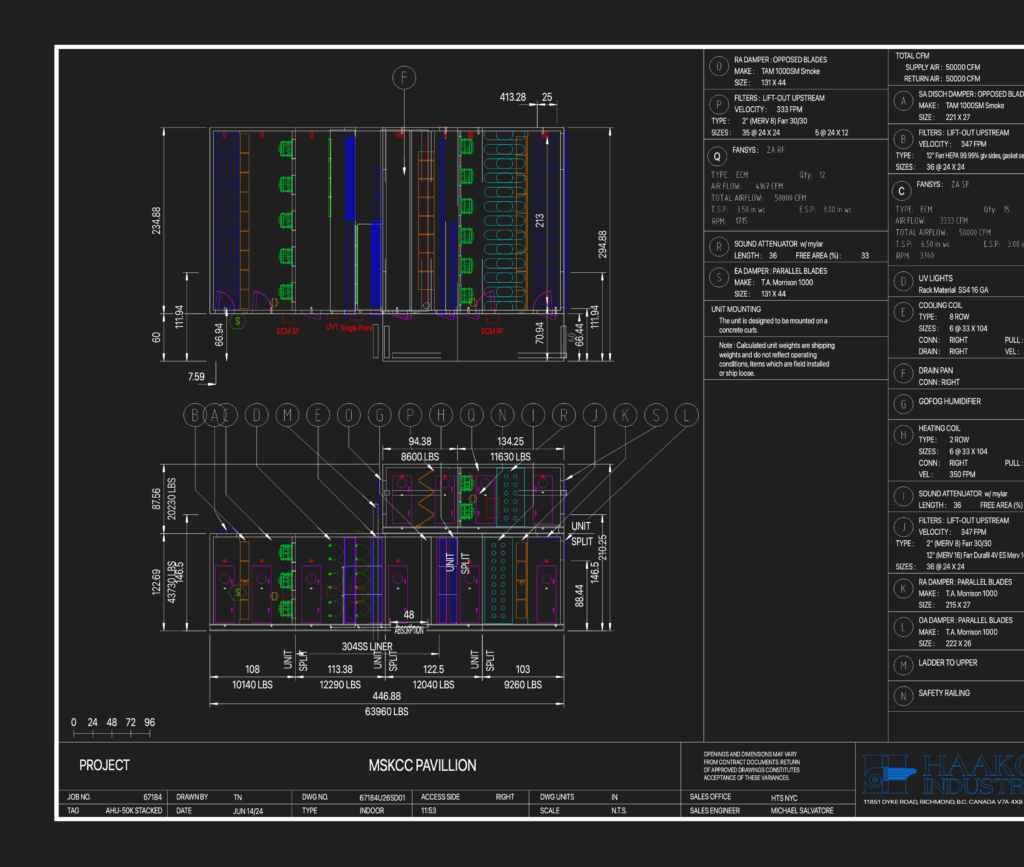Click the 12290 LBS section weight

[340, 685]
